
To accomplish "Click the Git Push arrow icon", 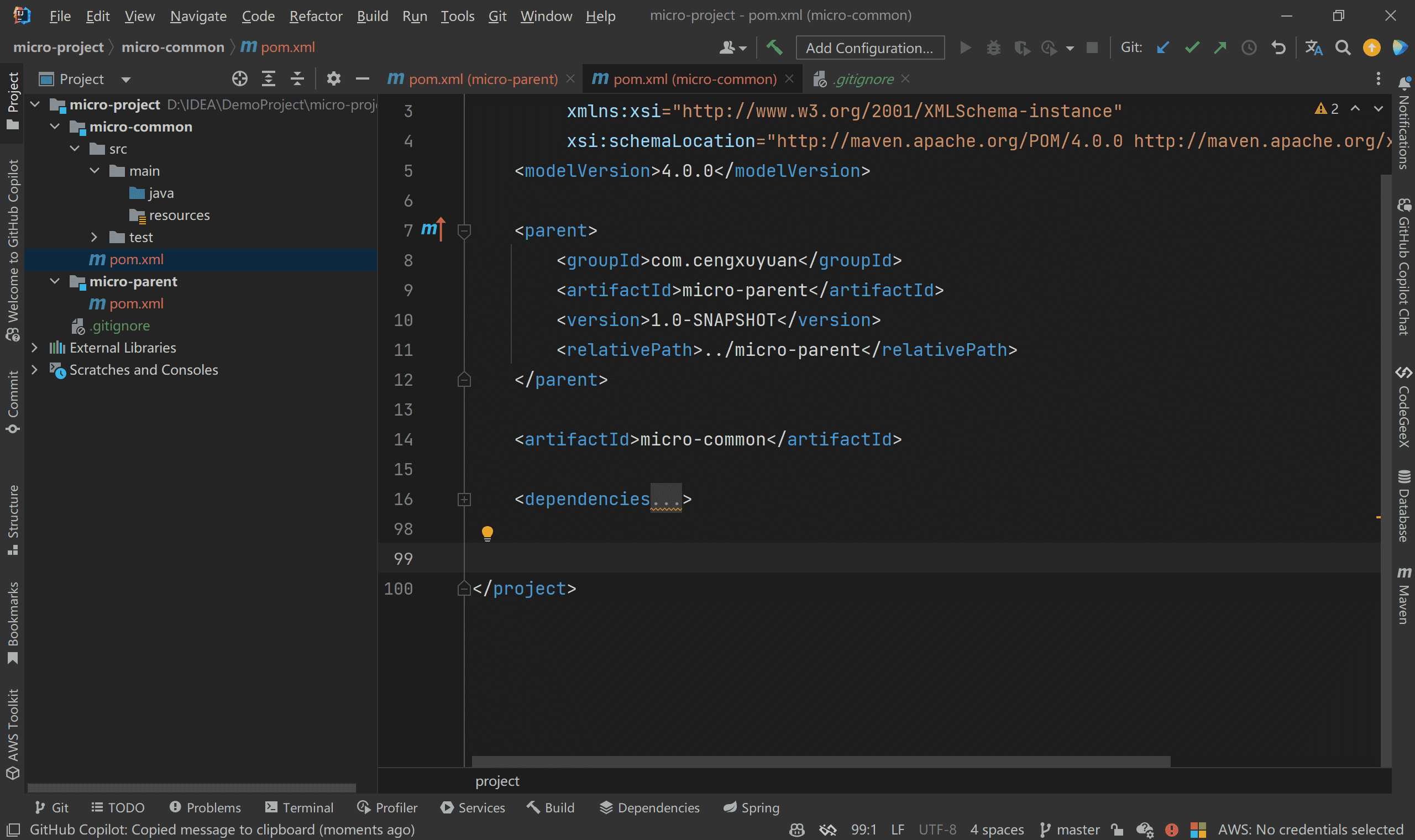I will click(1220, 48).
